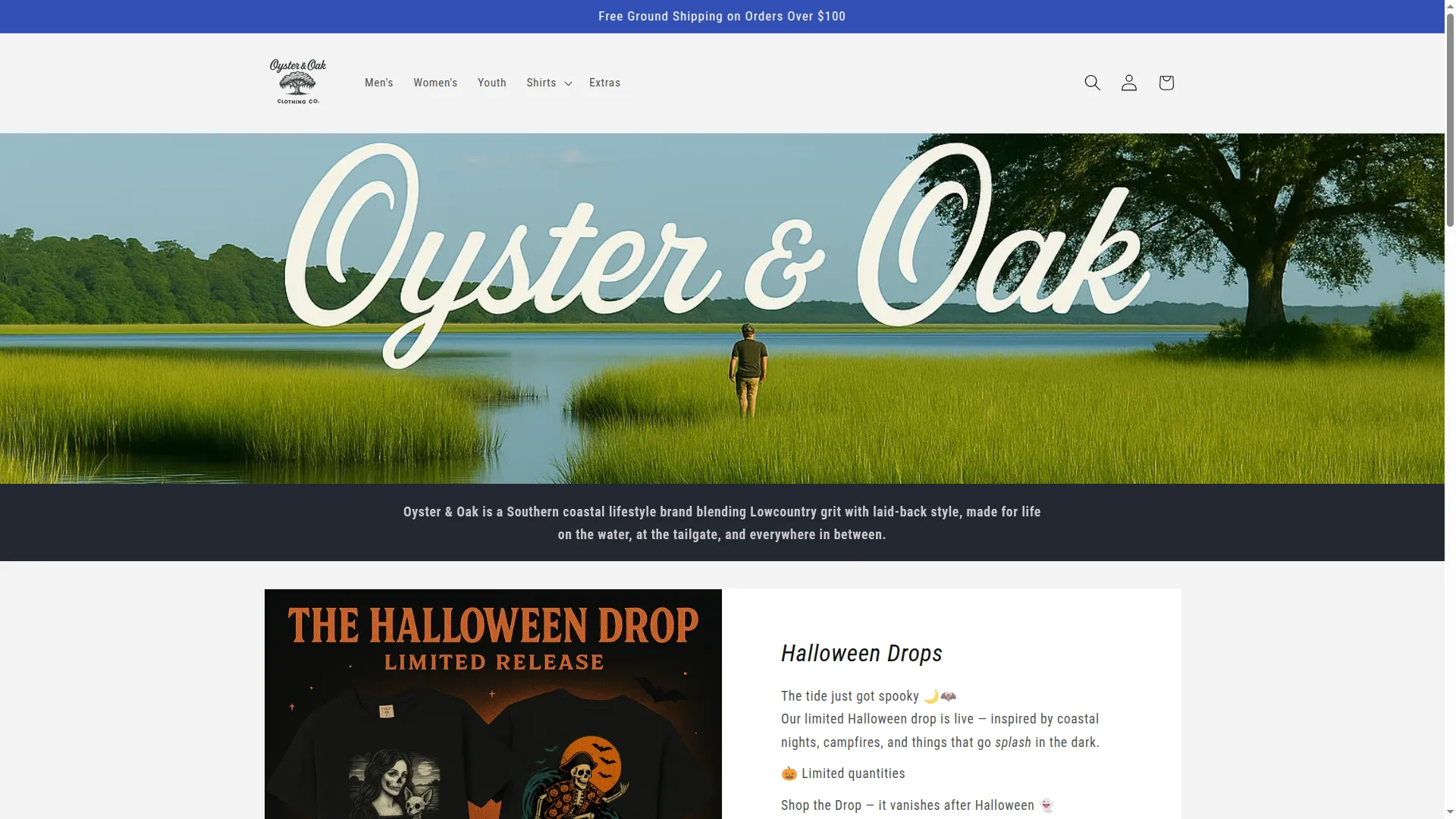
Task: Click the Oyster & Oak logo
Action: pos(298,82)
